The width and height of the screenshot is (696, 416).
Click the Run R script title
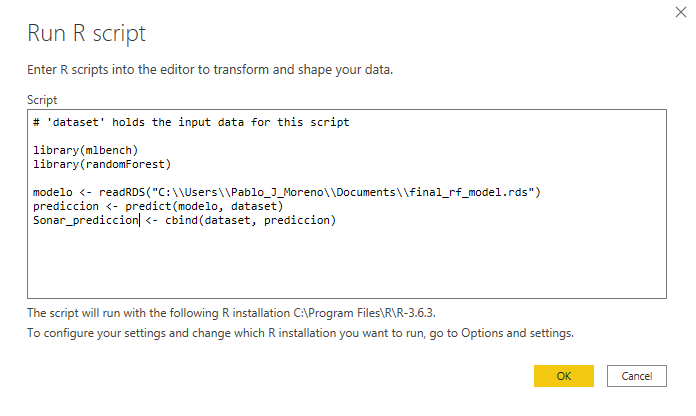pyautogui.click(x=86, y=33)
